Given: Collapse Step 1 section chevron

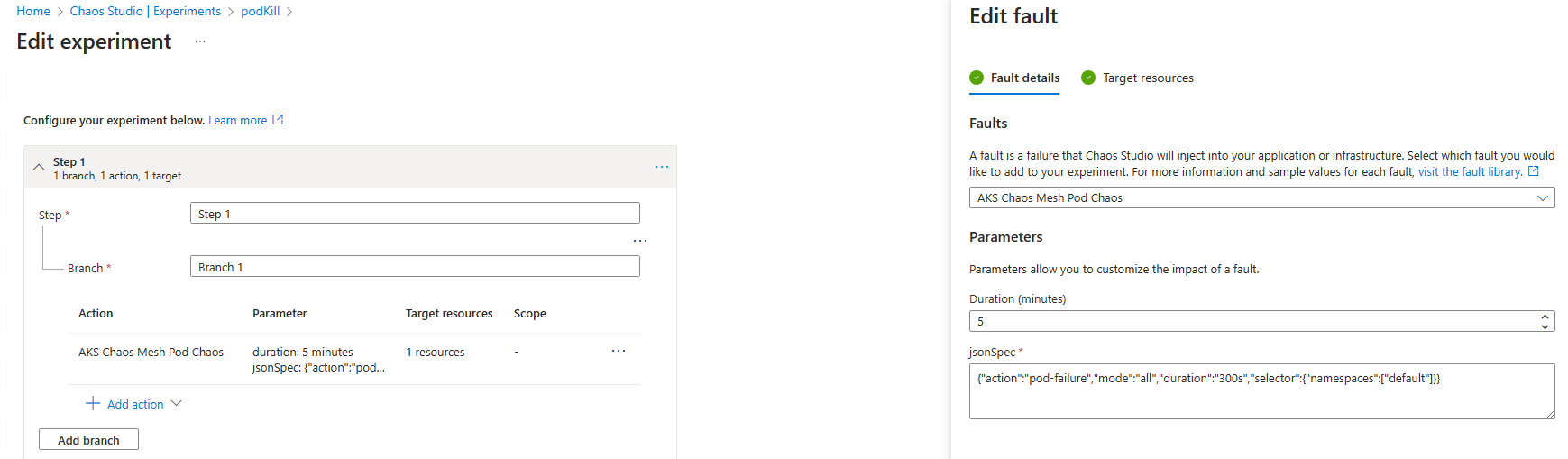Looking at the screenshot, I should [x=39, y=168].
